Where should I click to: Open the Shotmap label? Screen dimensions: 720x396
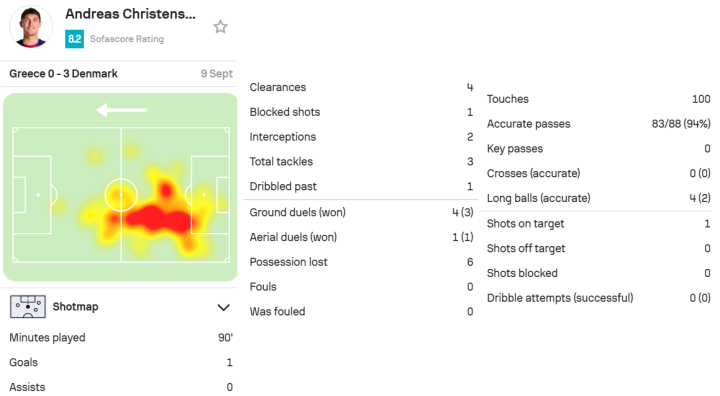tap(75, 307)
